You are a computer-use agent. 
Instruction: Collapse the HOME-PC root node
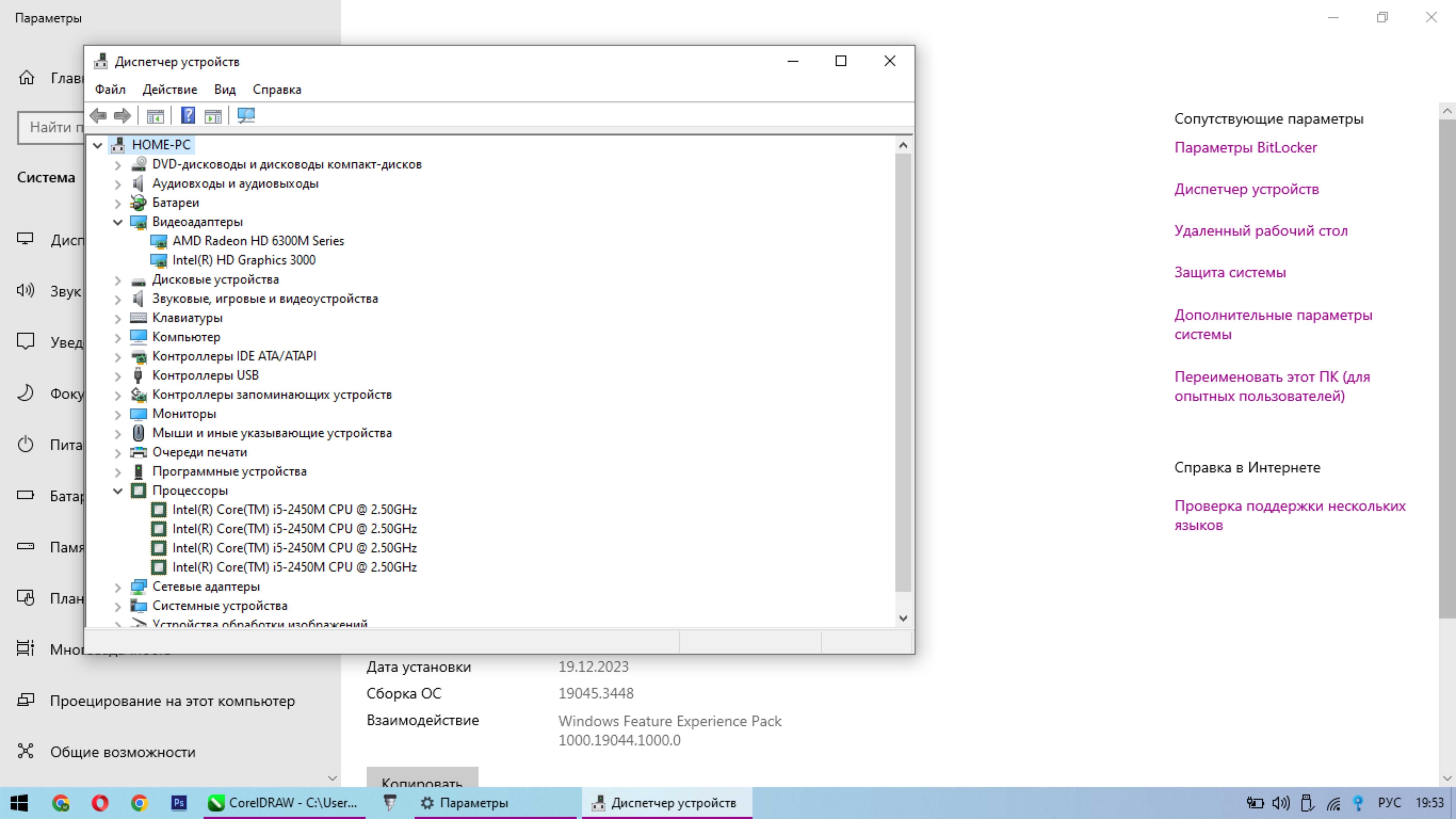tap(98, 145)
